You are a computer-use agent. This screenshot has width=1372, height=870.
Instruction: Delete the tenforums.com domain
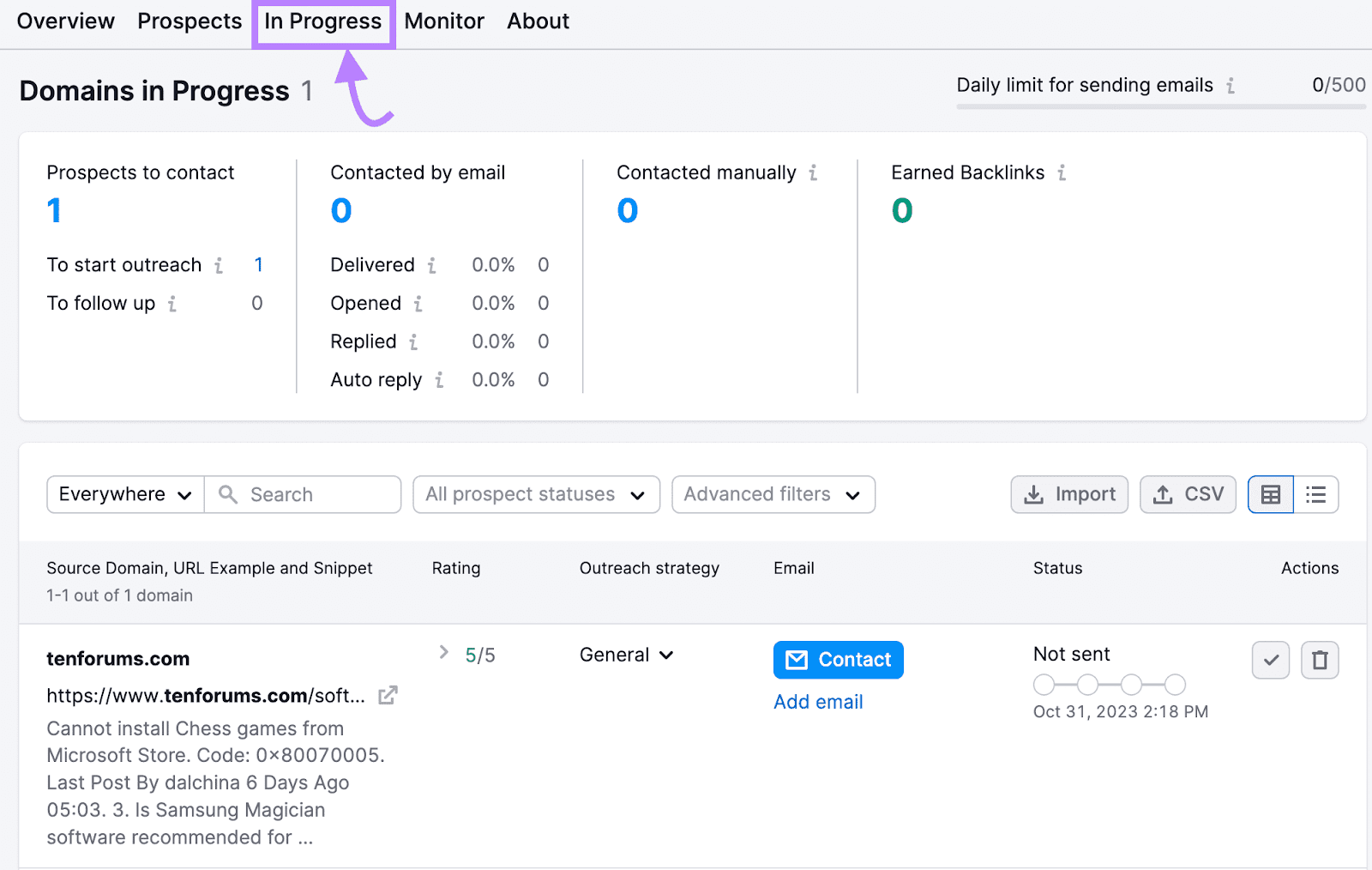[1319, 660]
